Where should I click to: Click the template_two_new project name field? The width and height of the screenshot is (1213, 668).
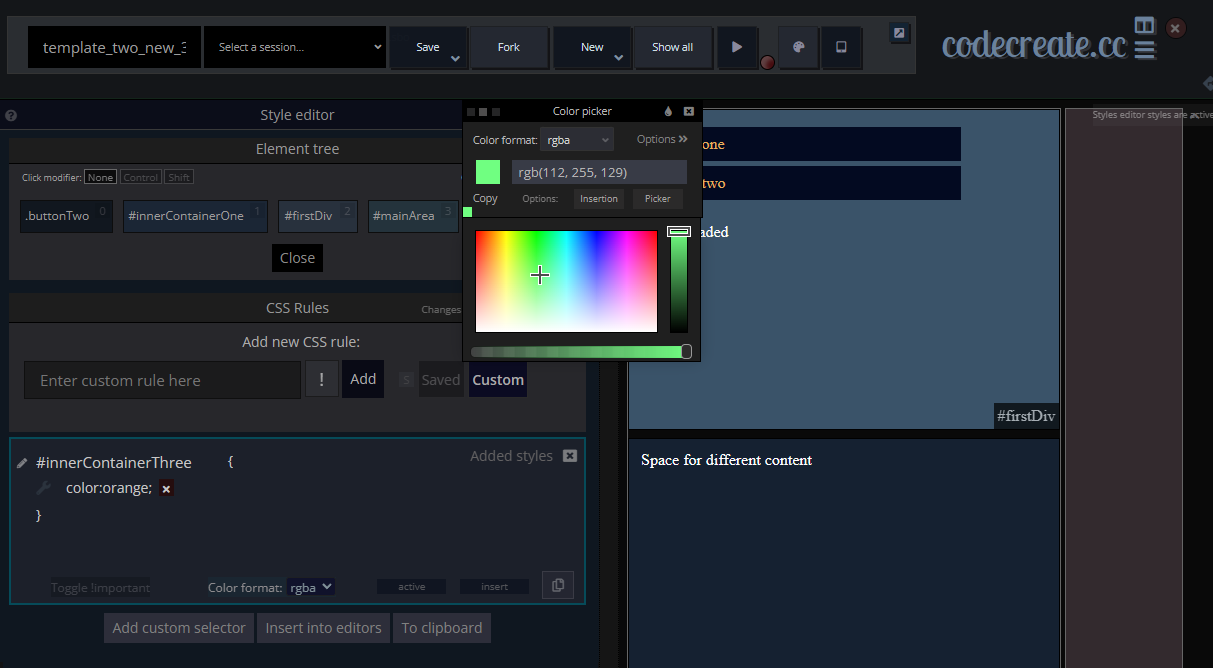[x=114, y=47]
